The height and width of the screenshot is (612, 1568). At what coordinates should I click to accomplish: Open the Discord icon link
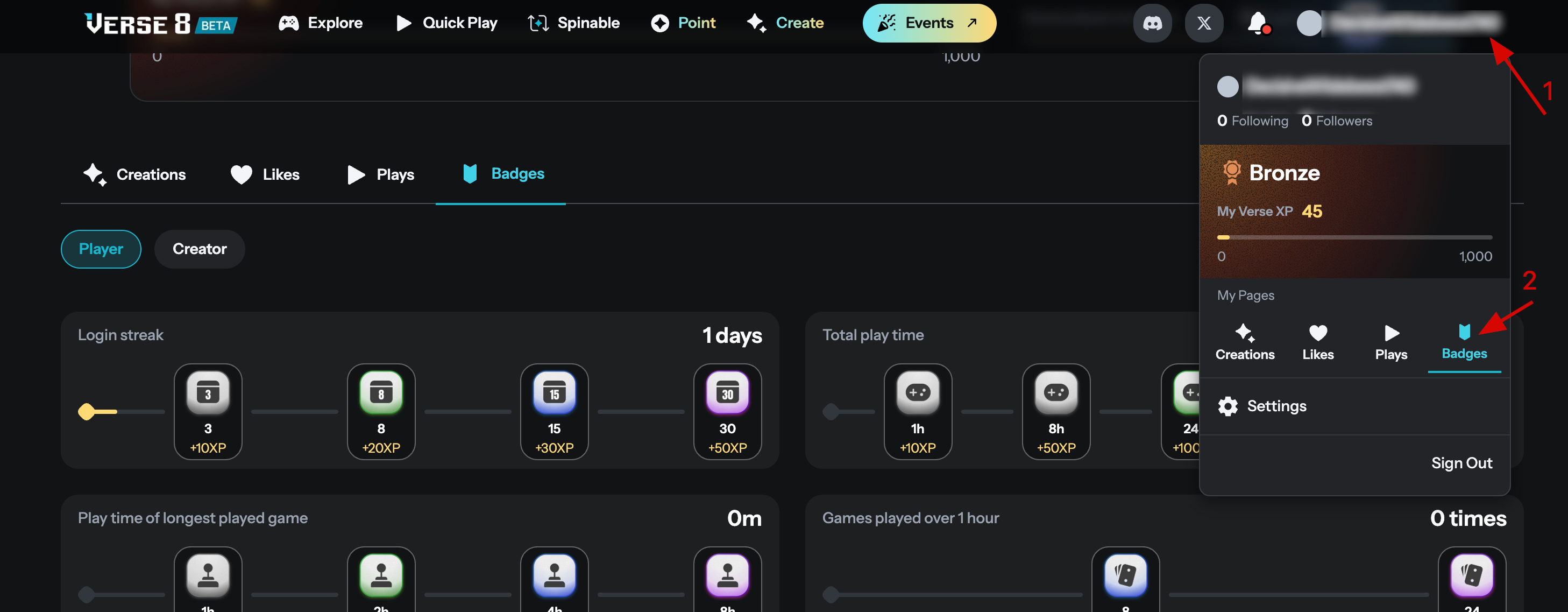click(1152, 23)
